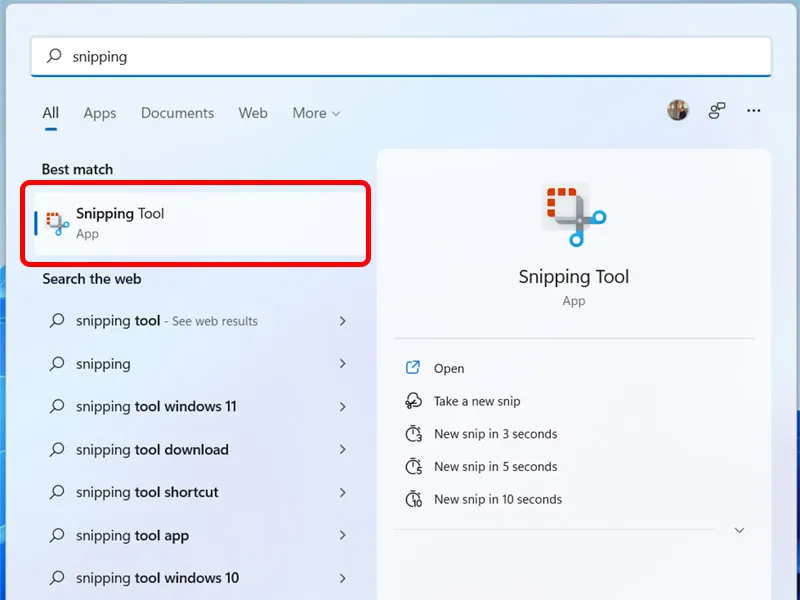Expand arrow beside 'snipping tool windows 11'
Image resolution: width=800 pixels, height=600 pixels.
(343, 407)
